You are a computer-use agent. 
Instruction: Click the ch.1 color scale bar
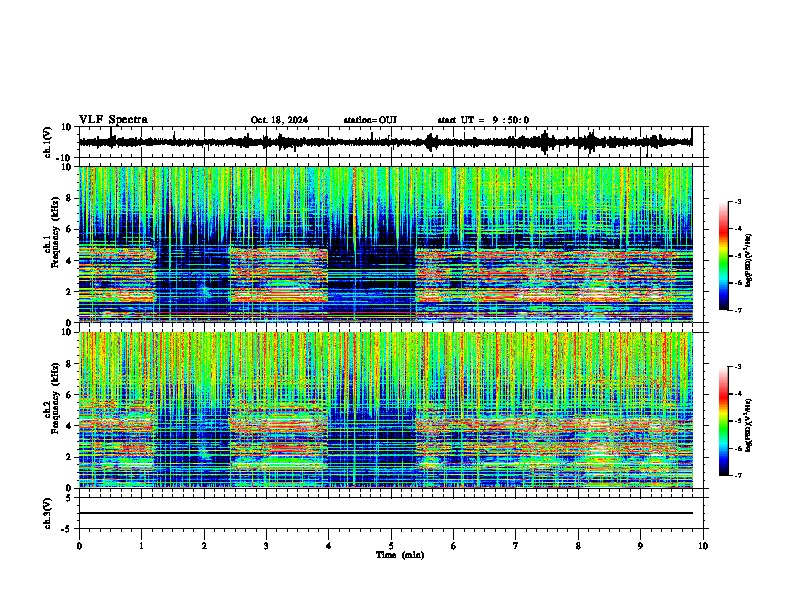coord(724,256)
